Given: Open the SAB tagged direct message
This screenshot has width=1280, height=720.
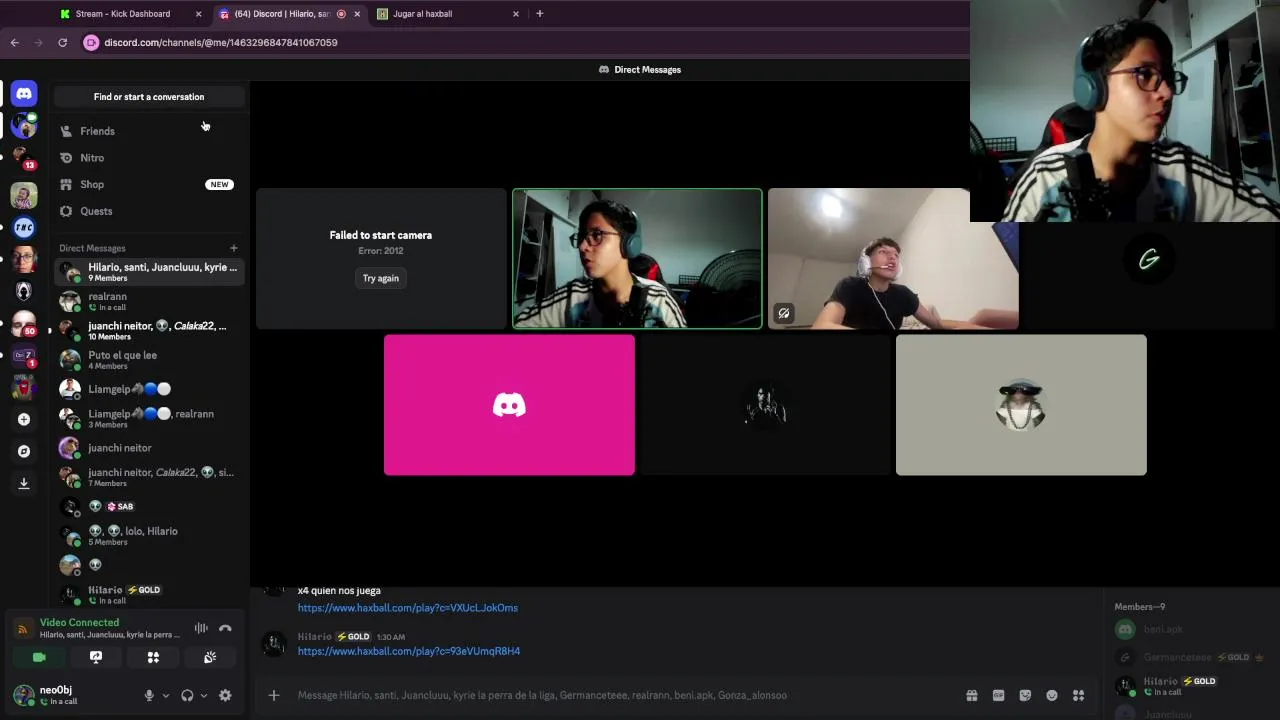Looking at the screenshot, I should tap(148, 506).
